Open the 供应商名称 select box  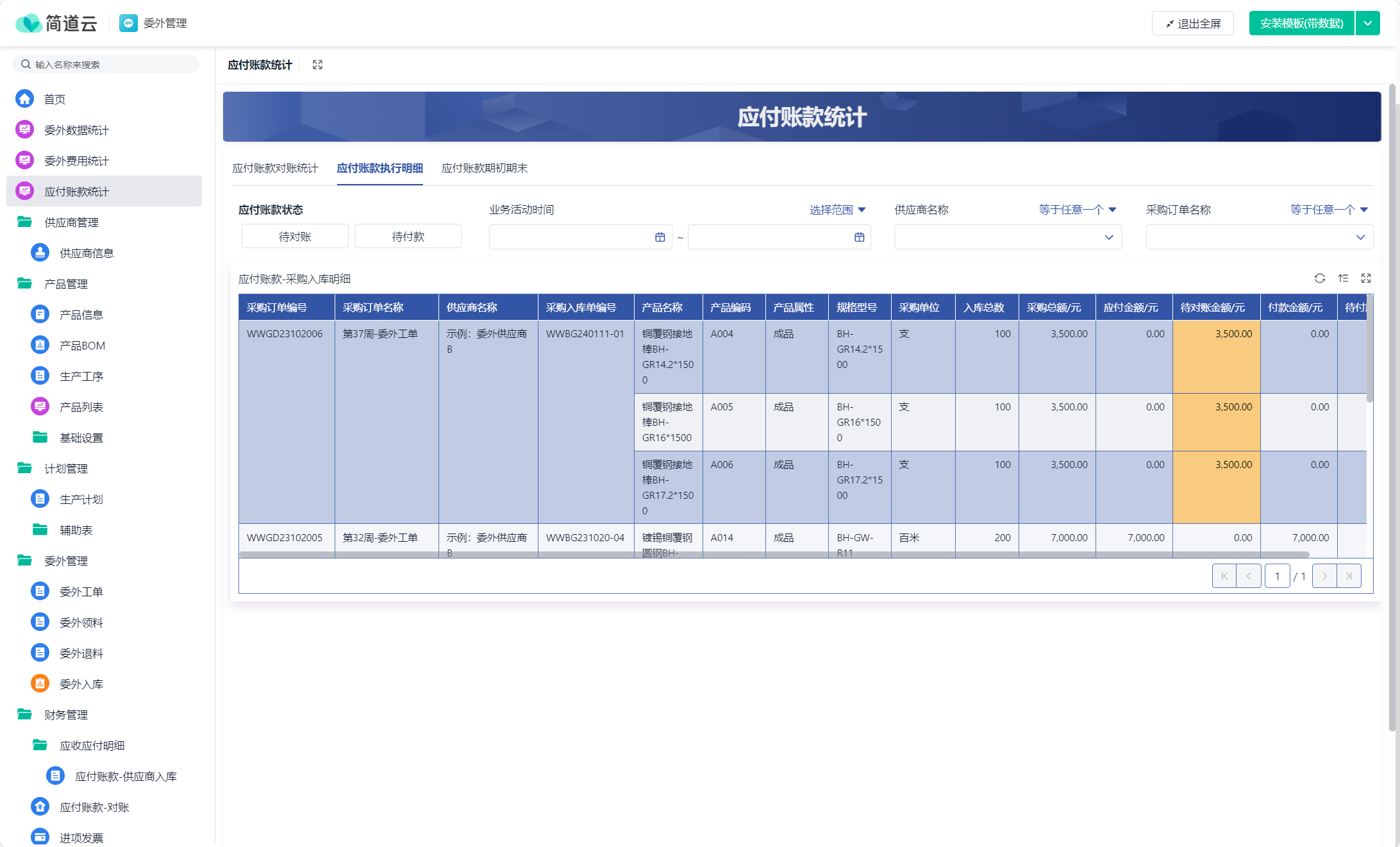1008,237
